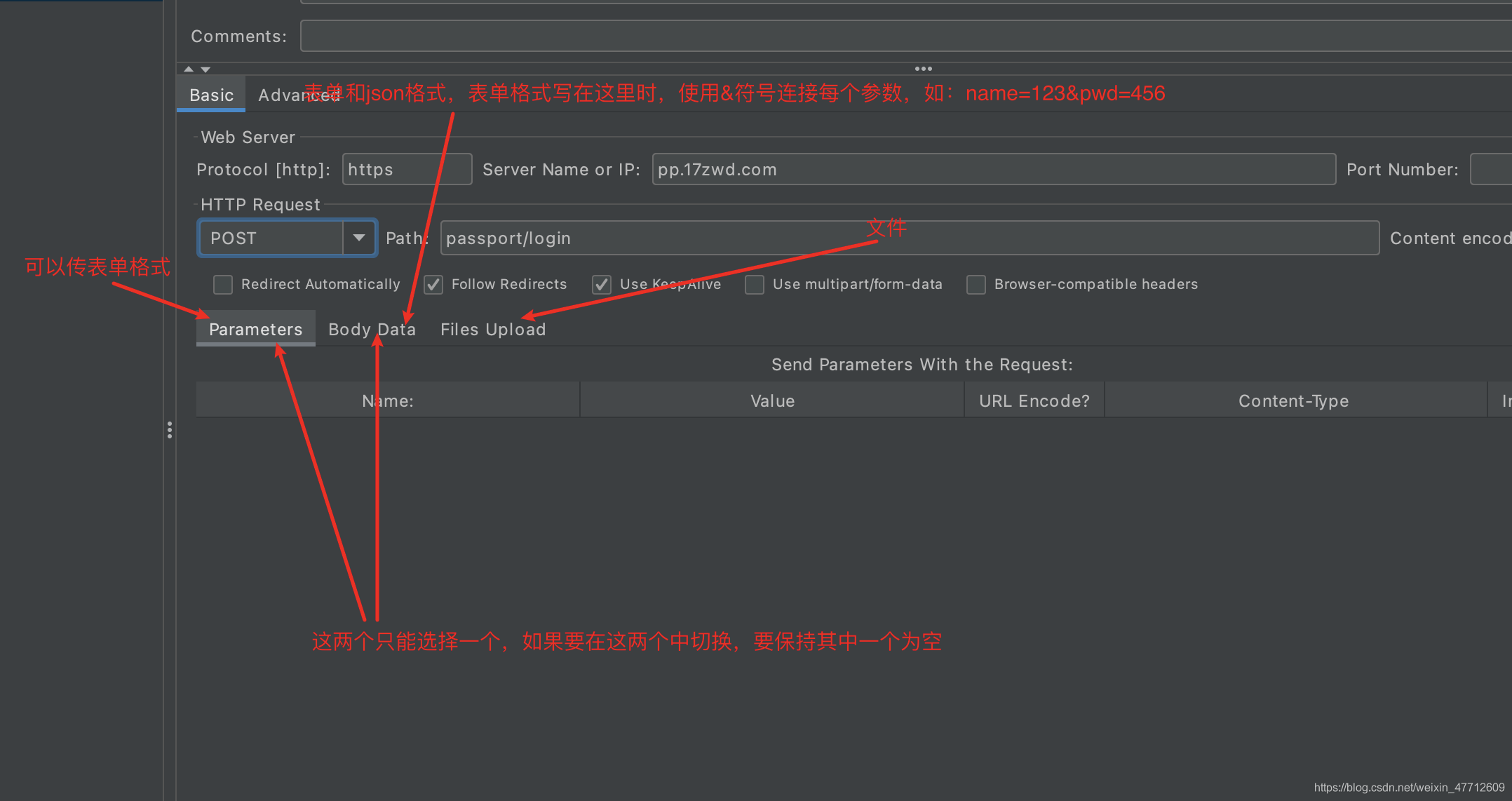Select the Parameters tab

click(255, 330)
